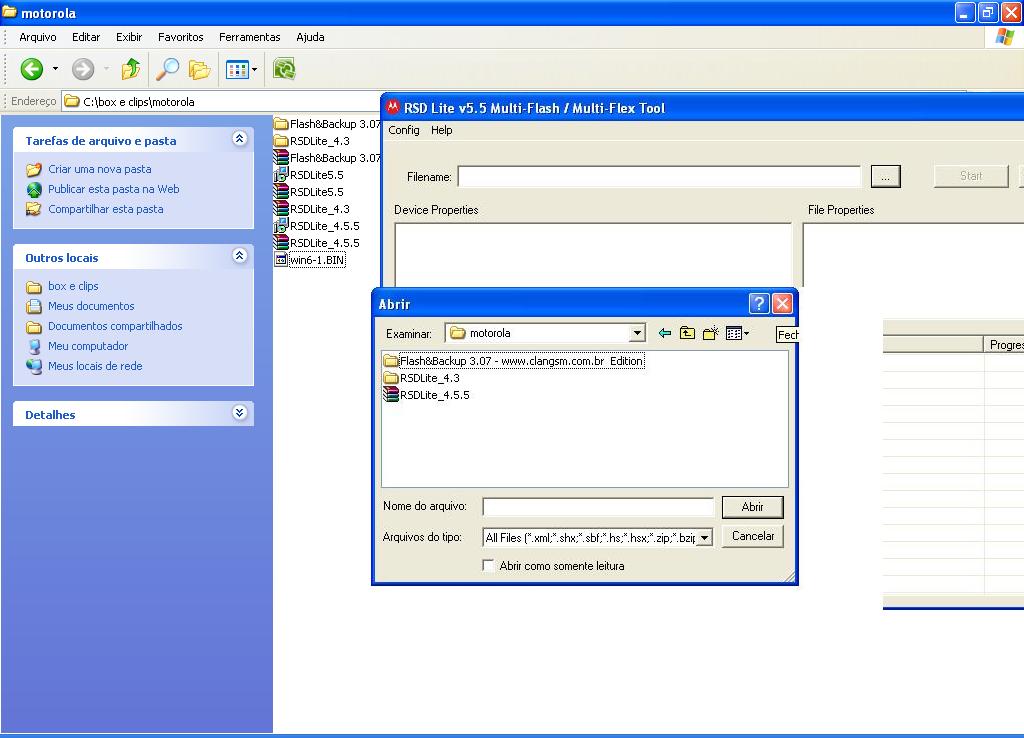Close the Abrir dialog

point(782,304)
